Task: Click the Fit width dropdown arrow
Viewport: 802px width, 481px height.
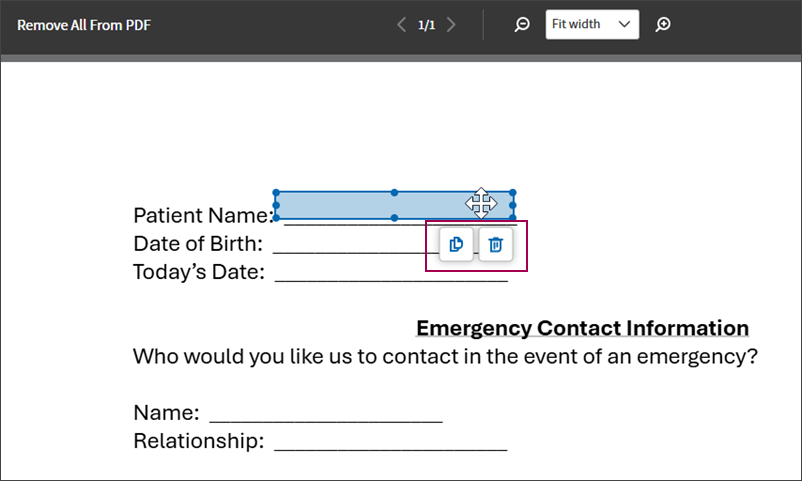Action: point(624,24)
